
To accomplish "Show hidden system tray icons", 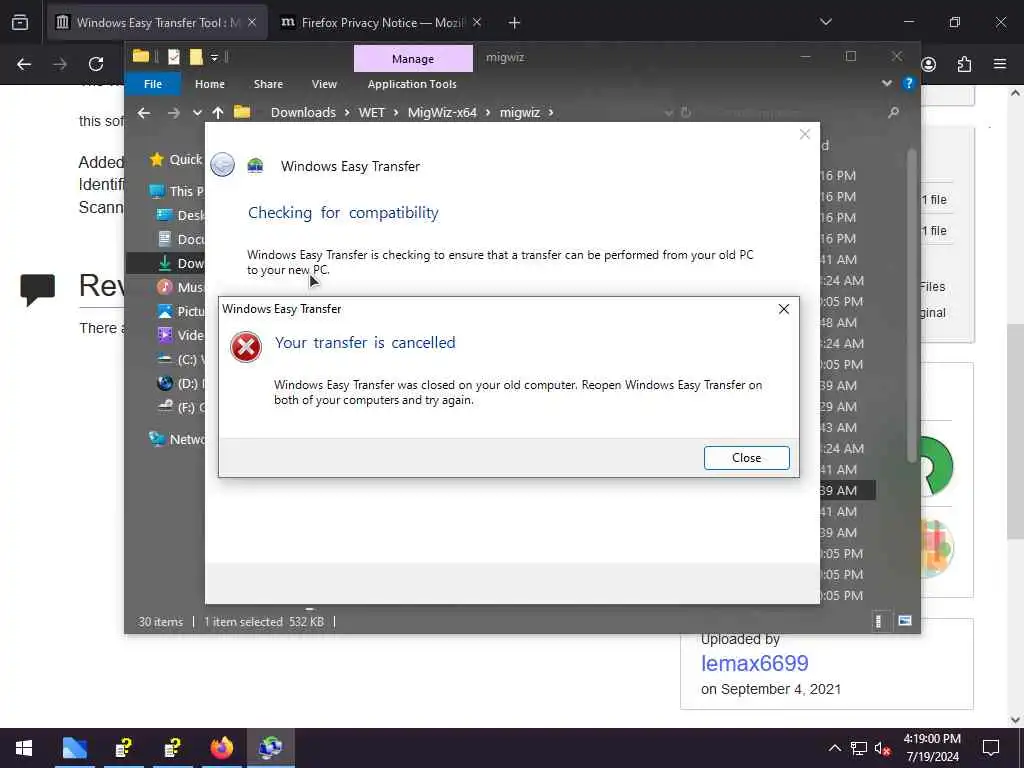I will coord(834,748).
